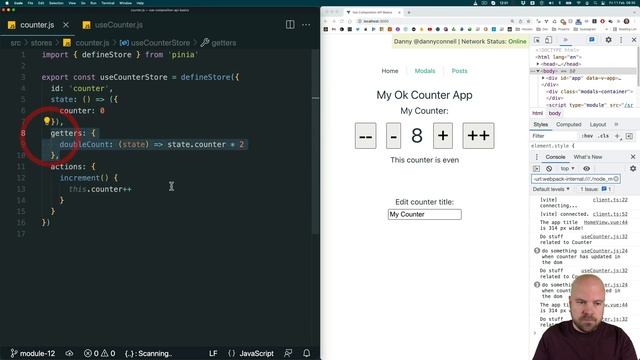Close the DevTools panel

click(x=634, y=40)
